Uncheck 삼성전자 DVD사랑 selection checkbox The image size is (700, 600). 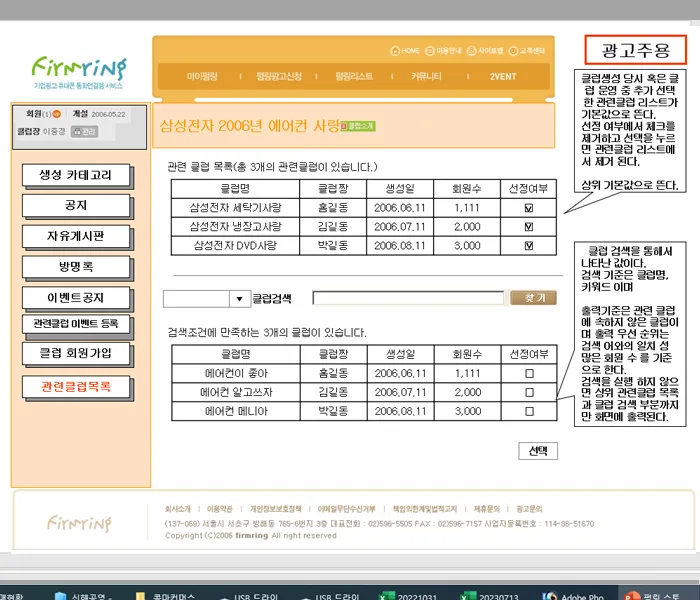point(529,246)
